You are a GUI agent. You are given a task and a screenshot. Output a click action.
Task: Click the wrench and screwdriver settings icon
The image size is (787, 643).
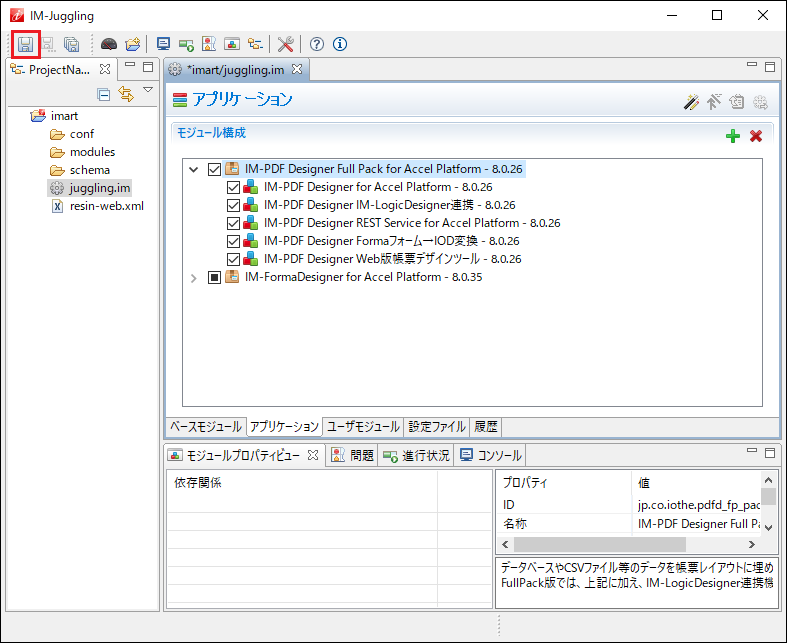tap(285, 44)
